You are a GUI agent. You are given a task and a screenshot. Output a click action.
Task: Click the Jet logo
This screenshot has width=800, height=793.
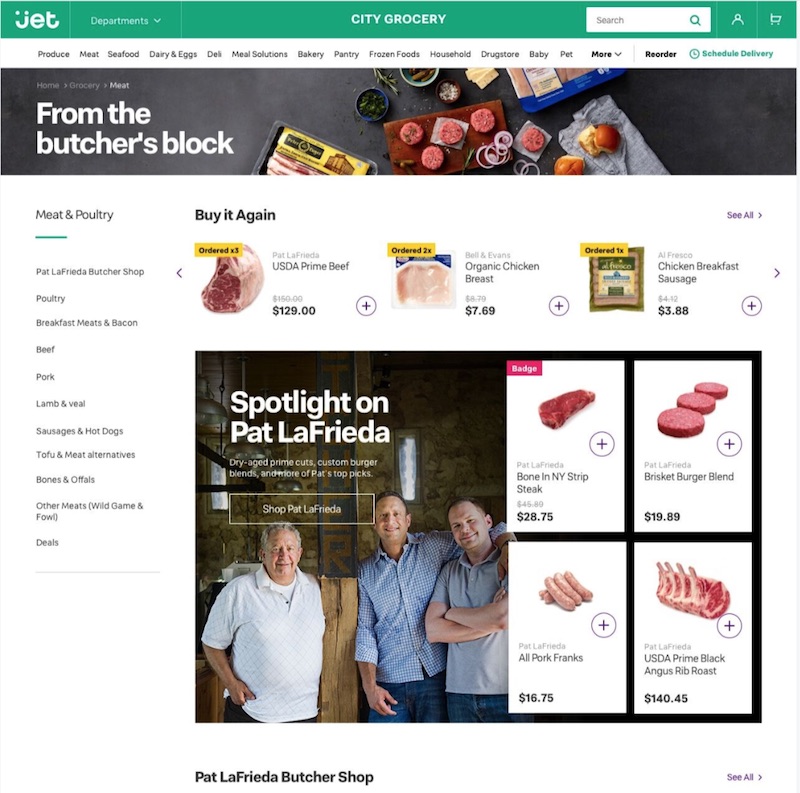coord(37,20)
